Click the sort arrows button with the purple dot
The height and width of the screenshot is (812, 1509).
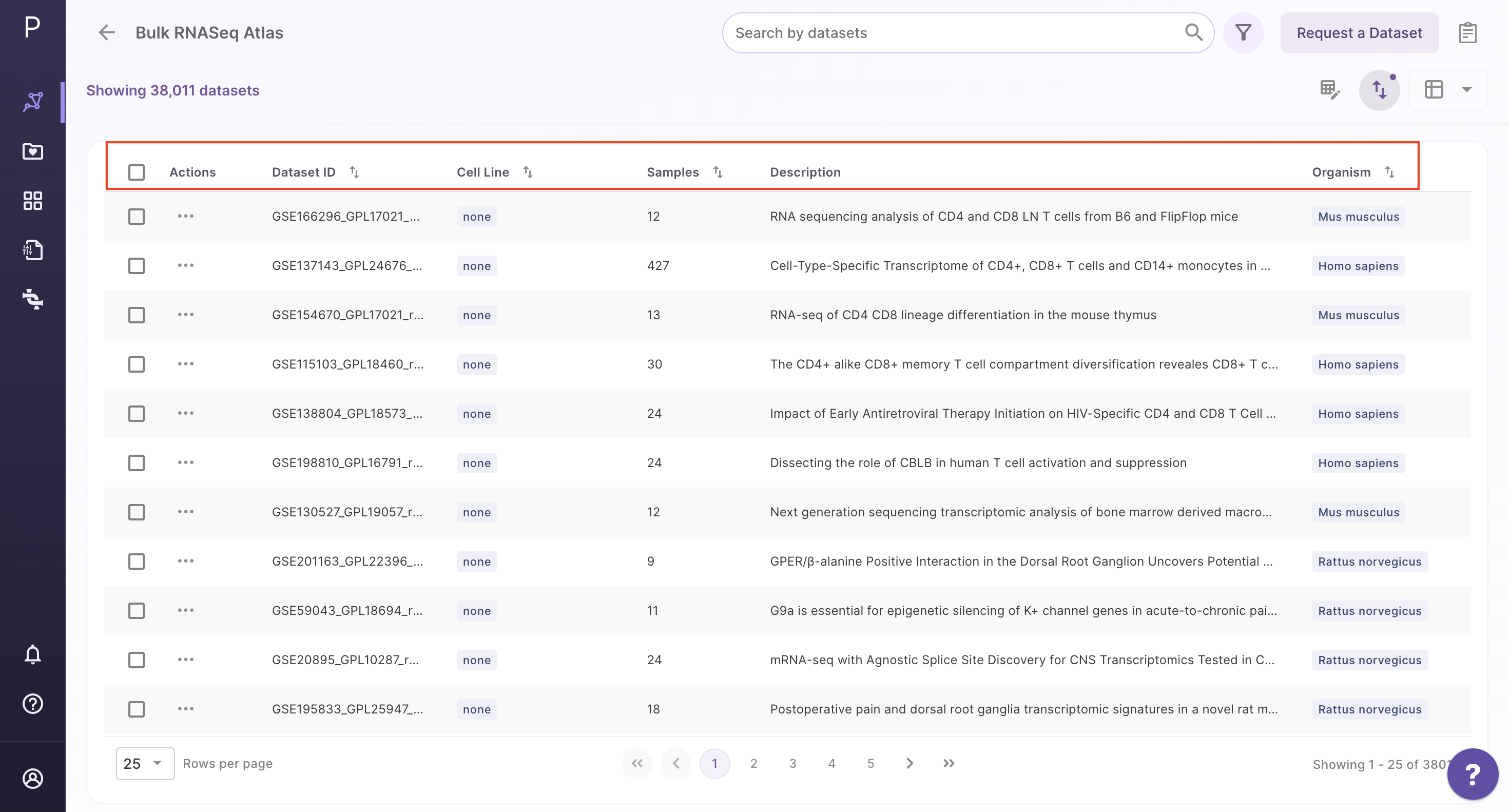coord(1380,90)
